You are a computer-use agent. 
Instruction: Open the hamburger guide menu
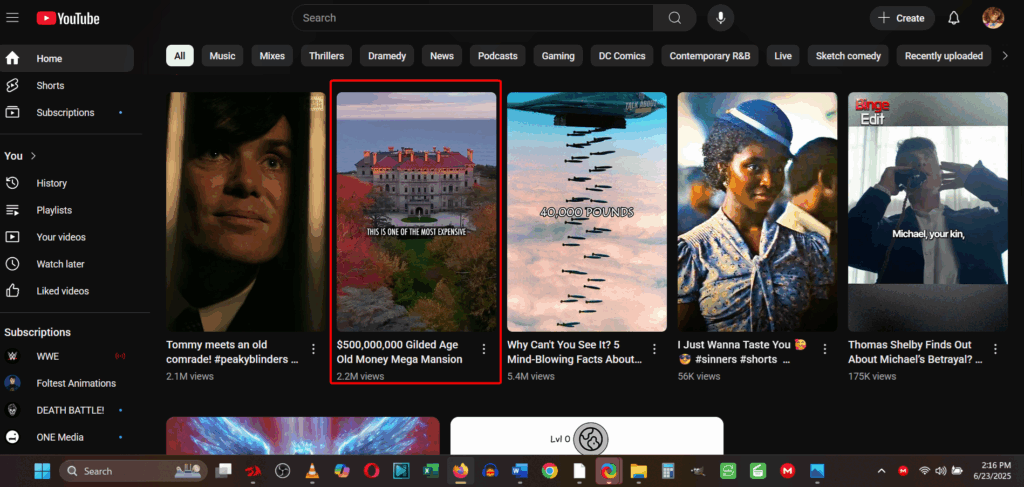coord(12,18)
